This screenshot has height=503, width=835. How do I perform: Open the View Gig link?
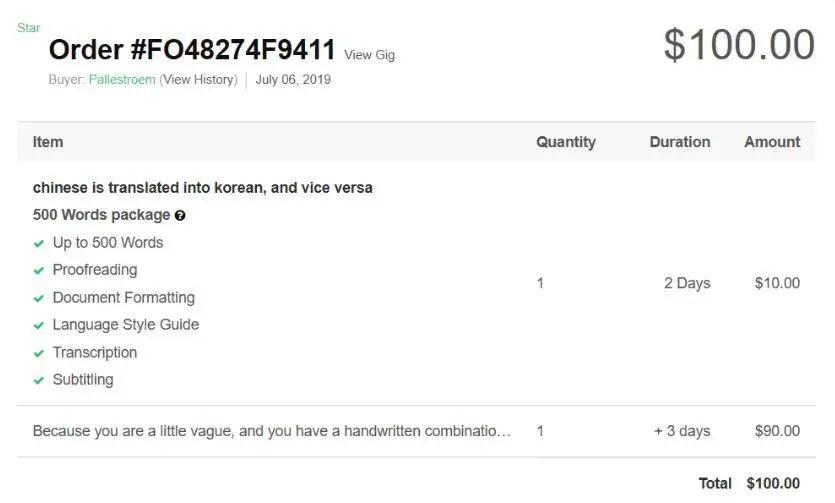pyautogui.click(x=369, y=55)
